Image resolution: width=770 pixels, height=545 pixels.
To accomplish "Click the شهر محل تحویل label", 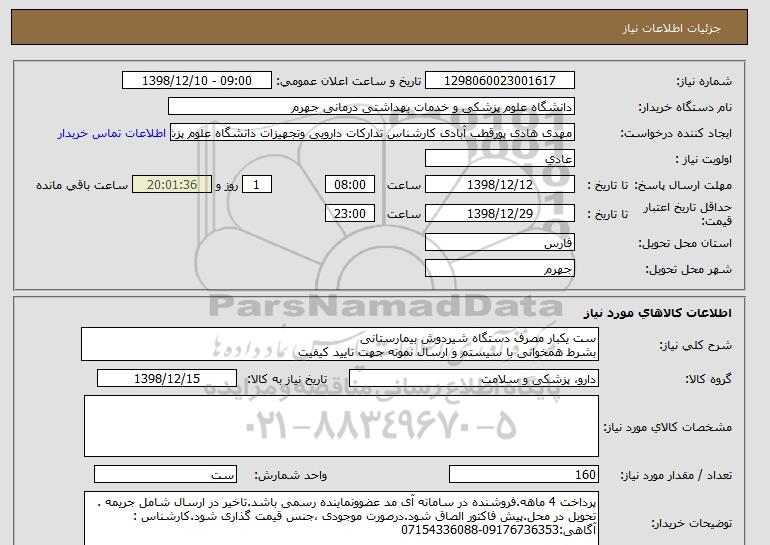I will [x=688, y=270].
